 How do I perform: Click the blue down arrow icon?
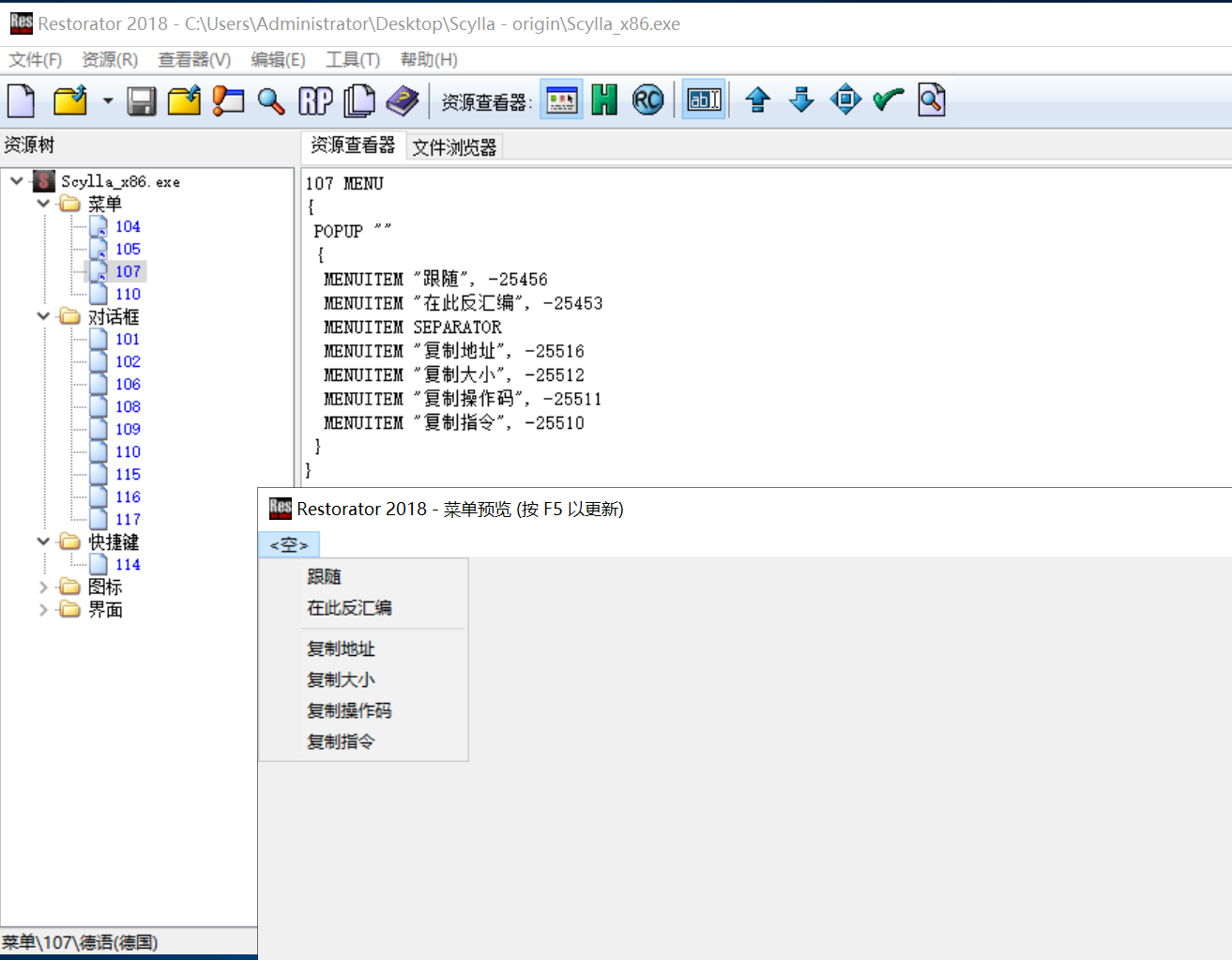(801, 99)
